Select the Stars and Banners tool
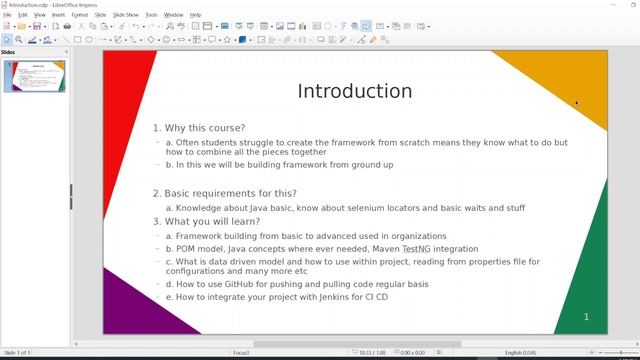Screen dimensions: 640x360 (x=227, y=40)
